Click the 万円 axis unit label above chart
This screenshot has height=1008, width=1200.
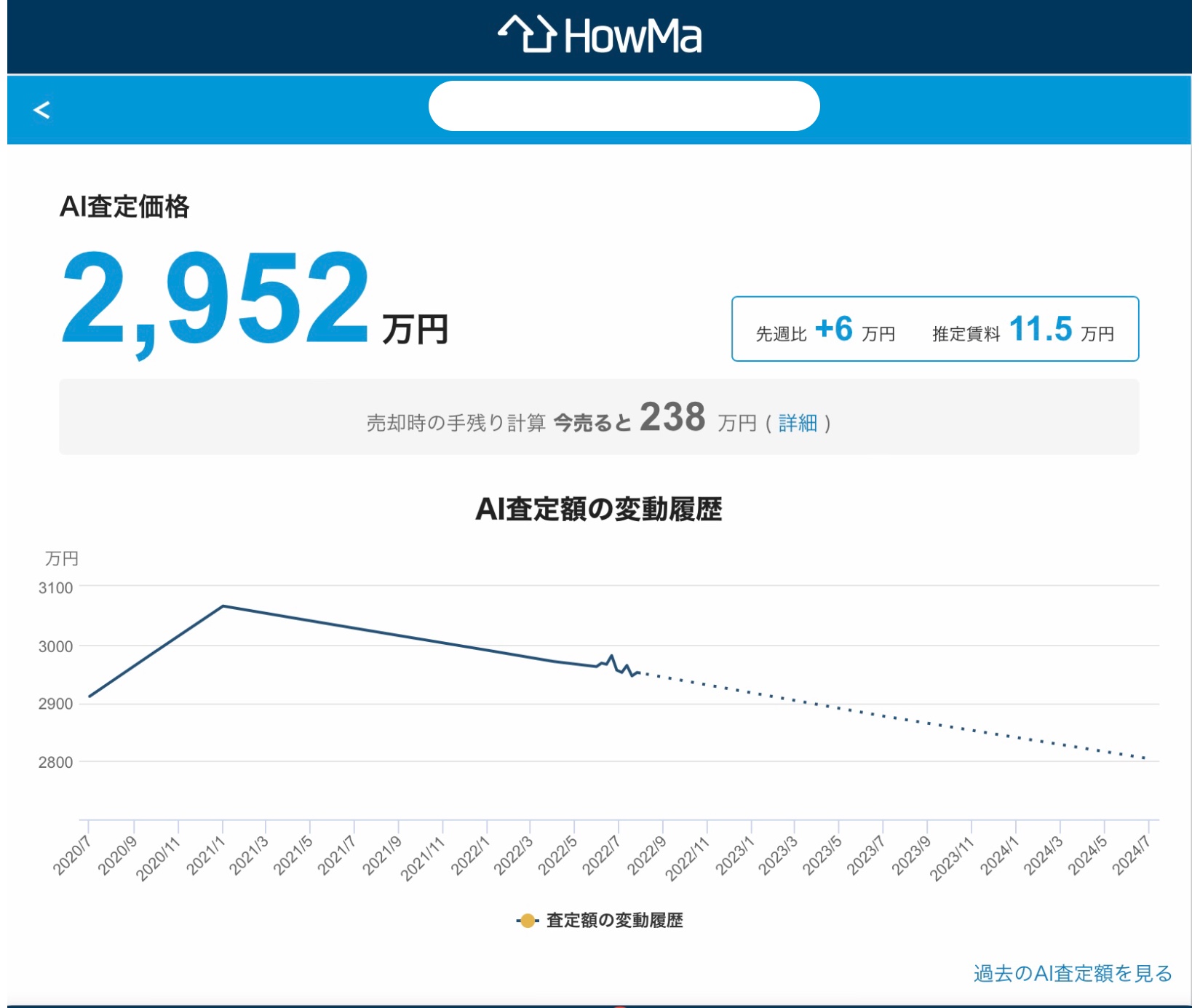62,558
